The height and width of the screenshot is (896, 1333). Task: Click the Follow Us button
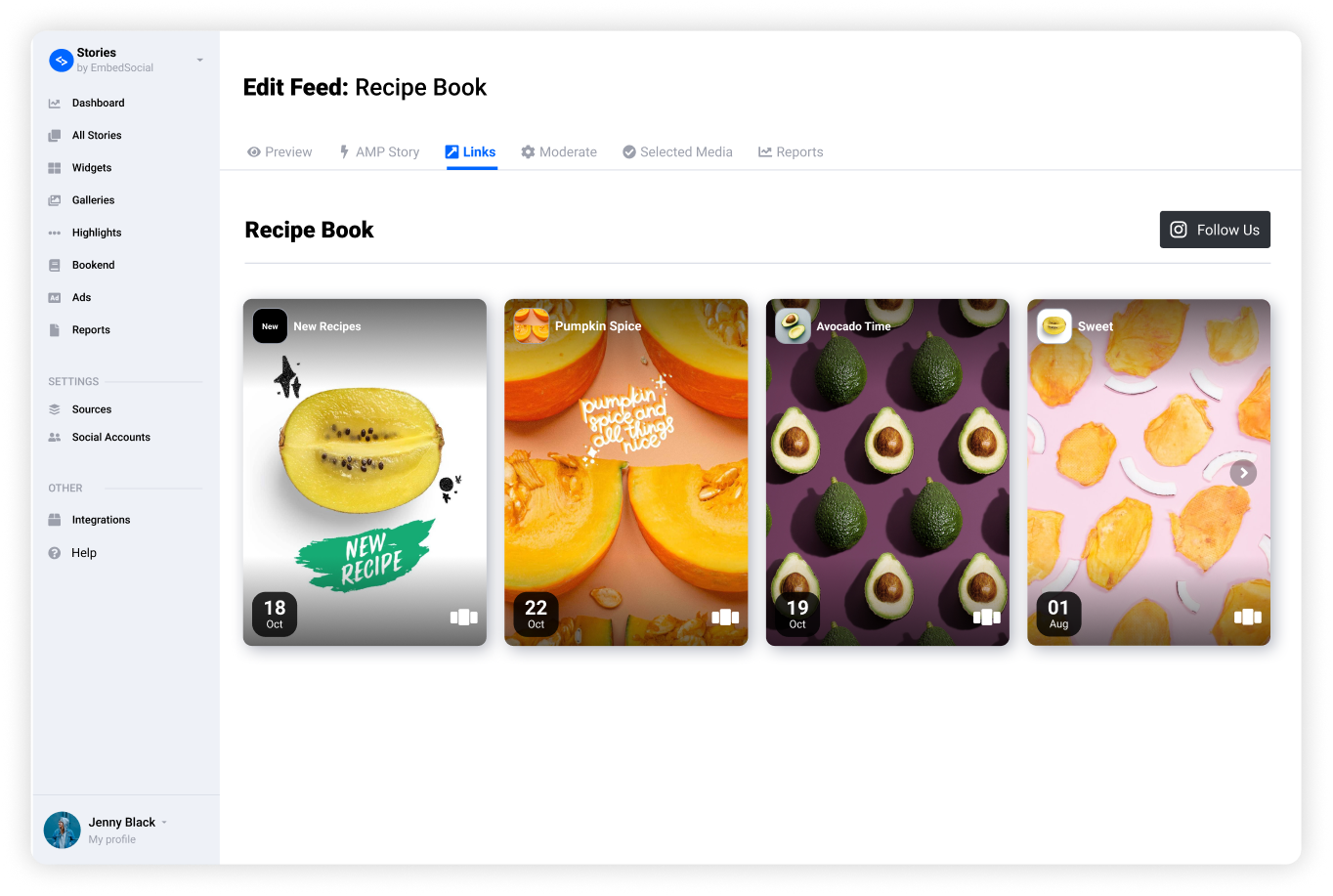1215,230
